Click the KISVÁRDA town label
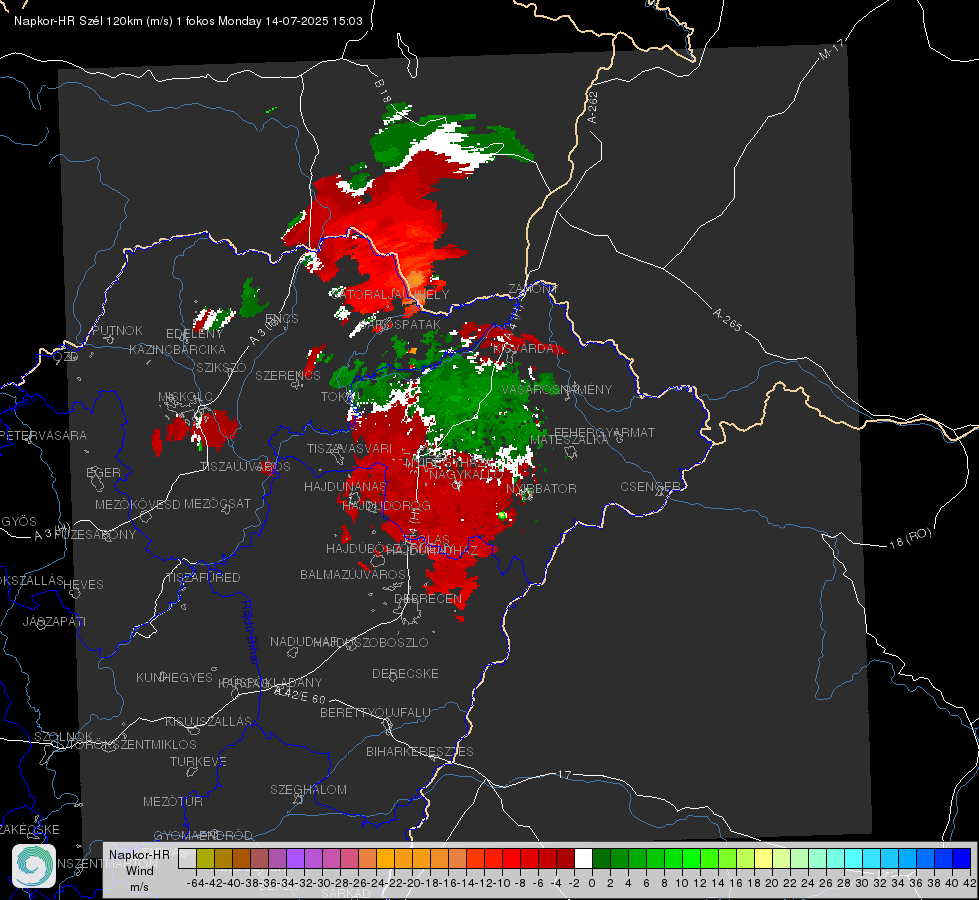Viewport: 979px width, 900px height. pos(525,348)
